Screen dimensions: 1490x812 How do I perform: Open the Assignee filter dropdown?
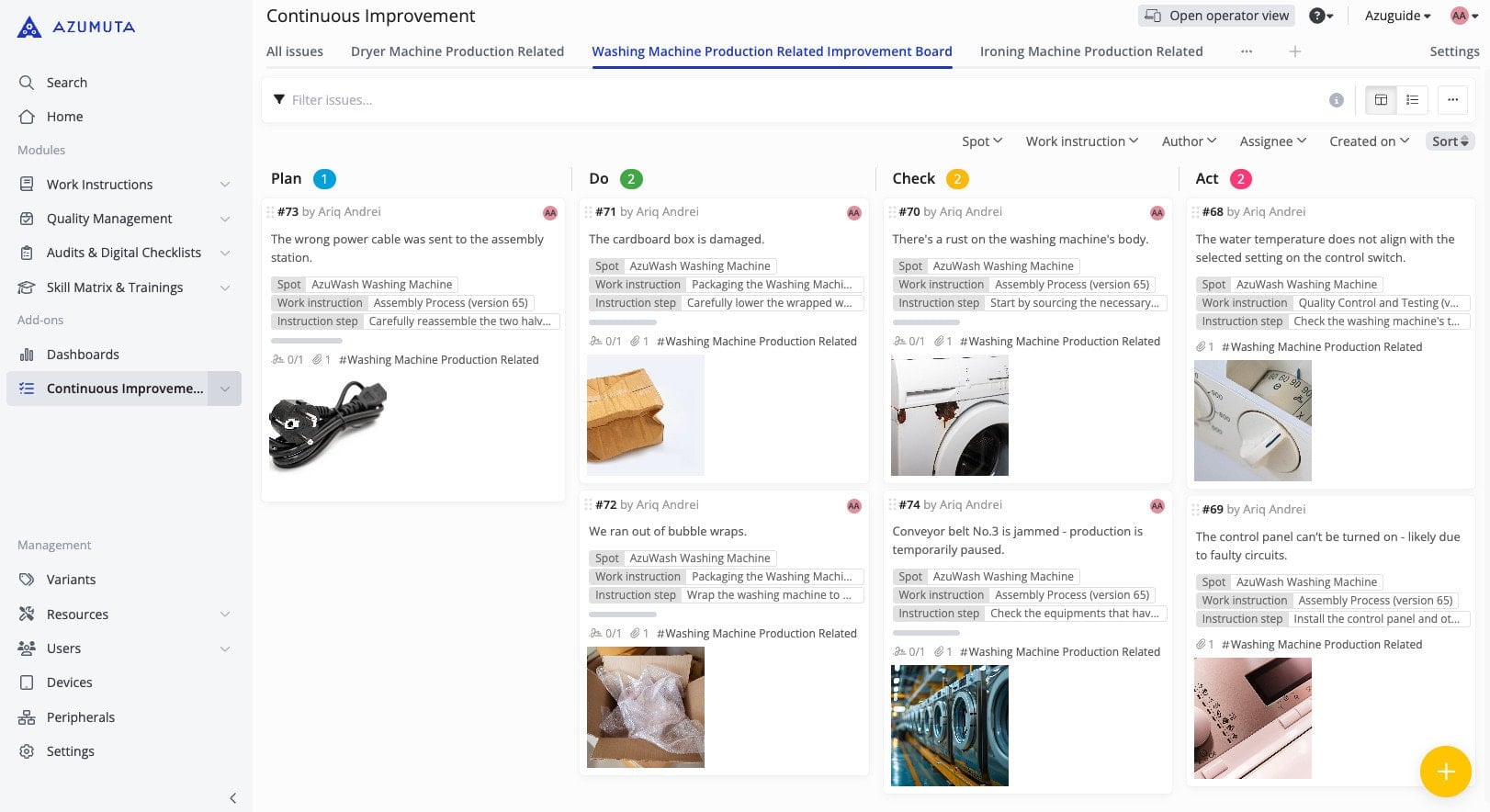[1272, 141]
